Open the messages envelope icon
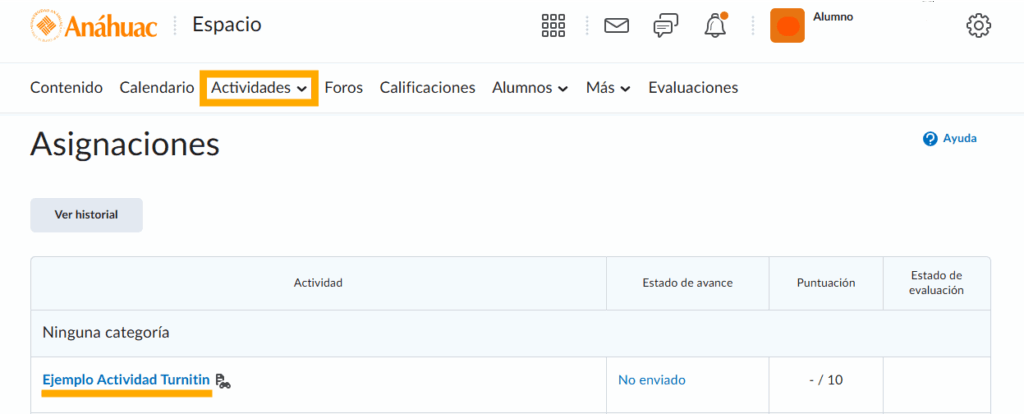Image resolution: width=1024 pixels, height=414 pixels. (617, 26)
